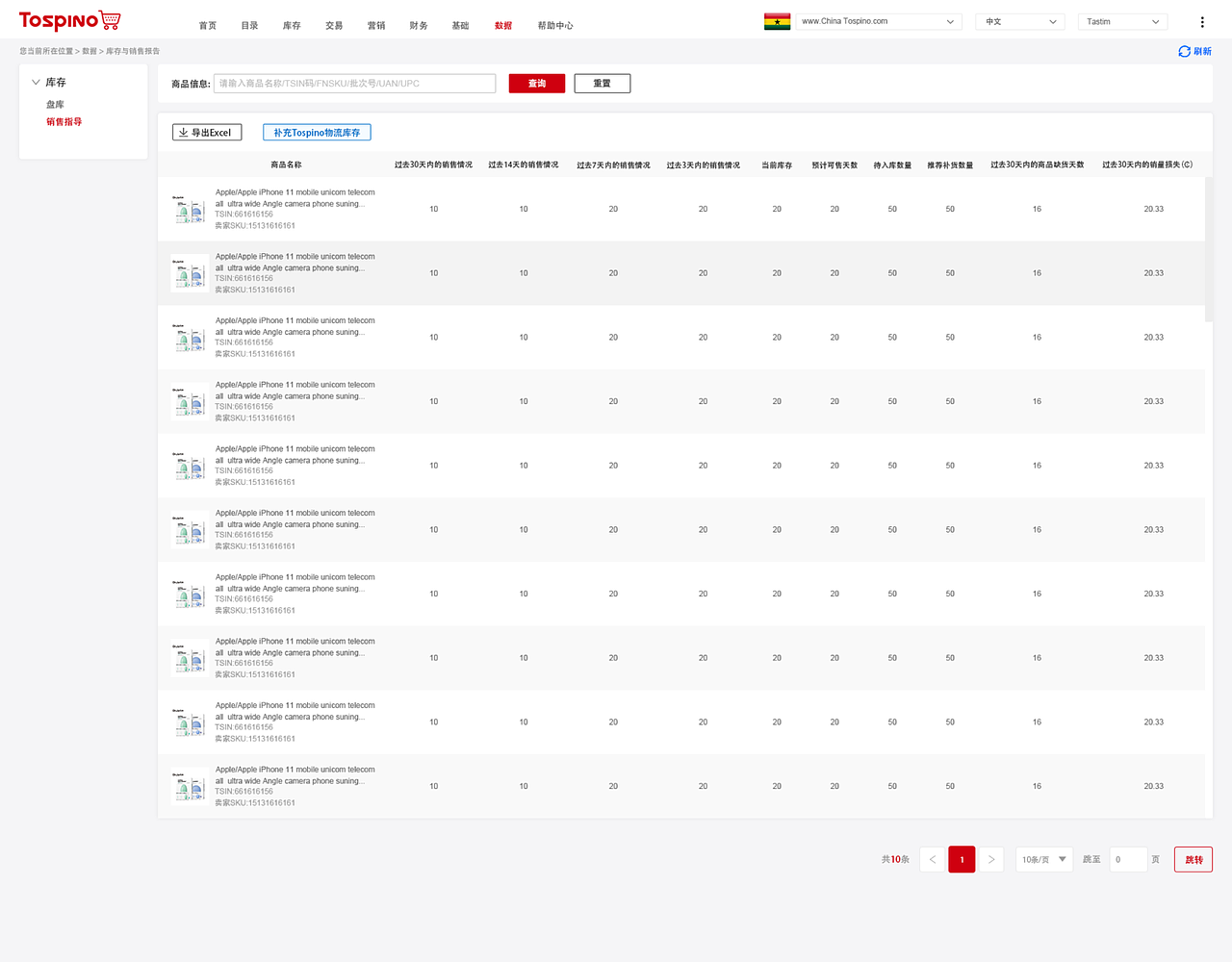Click the 共10条 total count text

point(895,859)
